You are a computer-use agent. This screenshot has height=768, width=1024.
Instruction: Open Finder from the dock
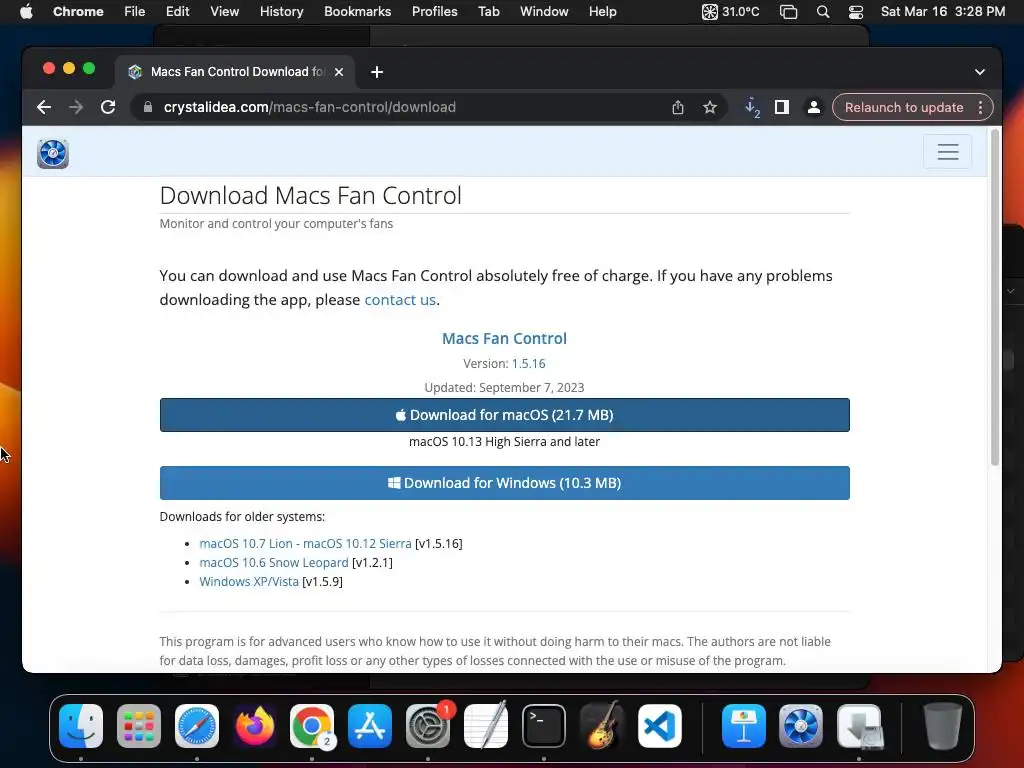tap(81, 726)
